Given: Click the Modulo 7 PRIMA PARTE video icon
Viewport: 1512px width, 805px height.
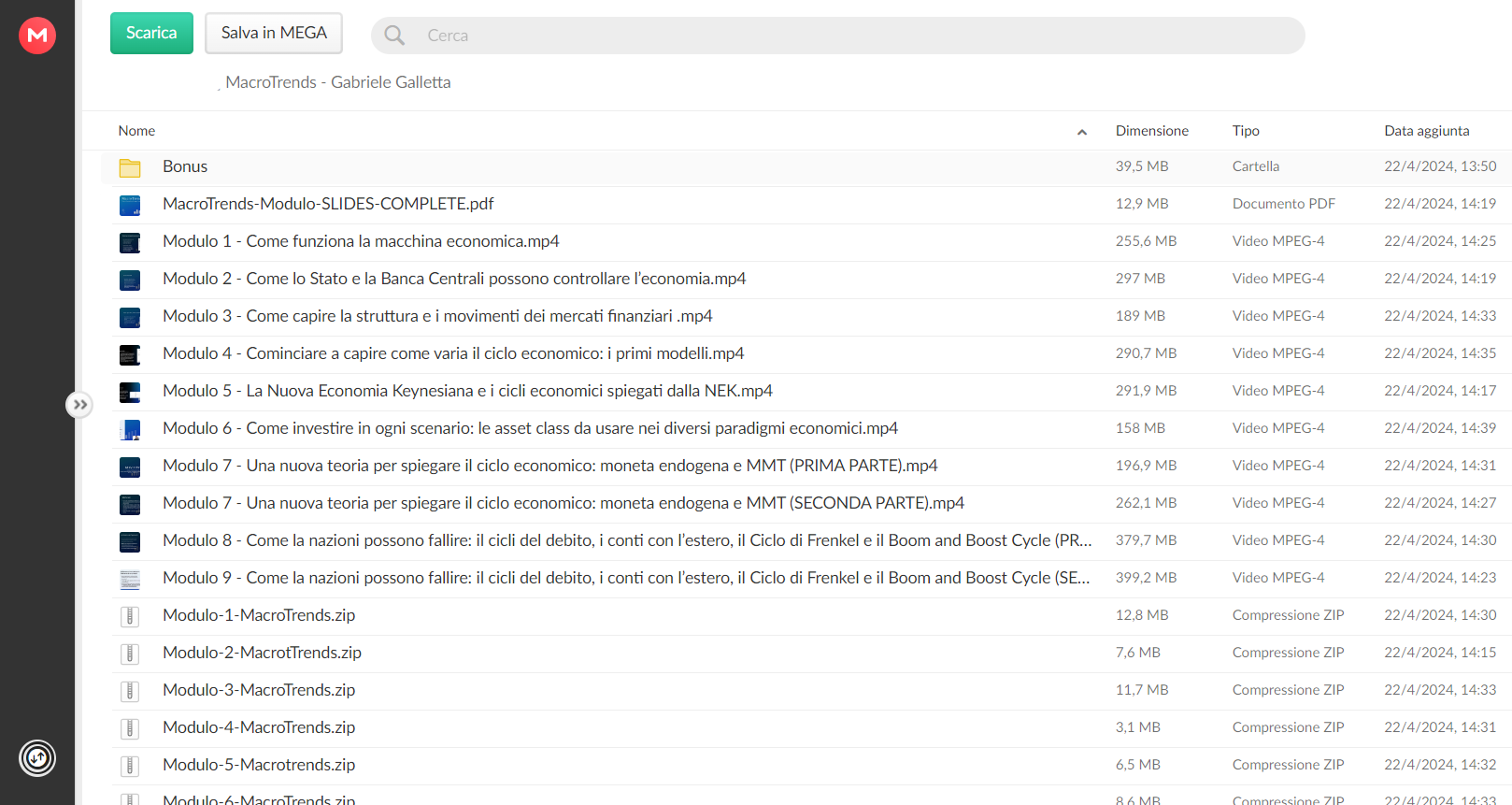Looking at the screenshot, I should [x=130, y=467].
